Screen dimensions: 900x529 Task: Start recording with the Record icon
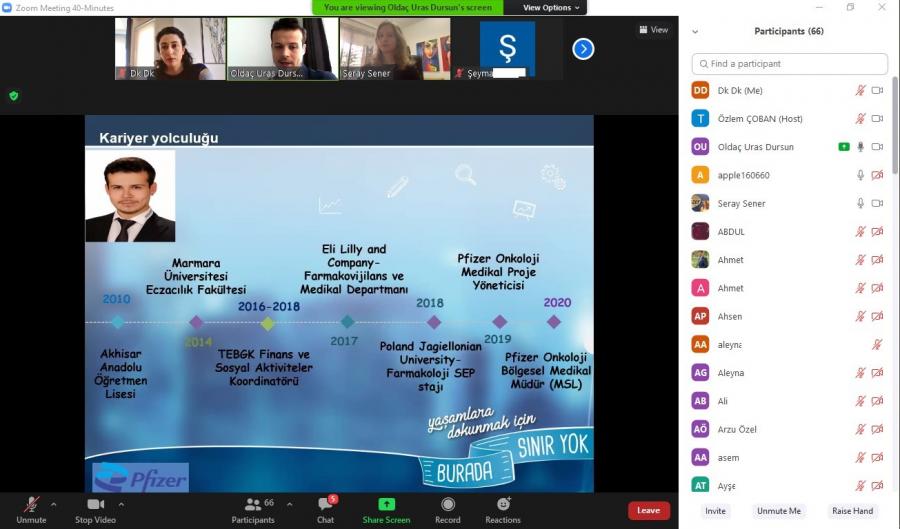pyautogui.click(x=448, y=505)
